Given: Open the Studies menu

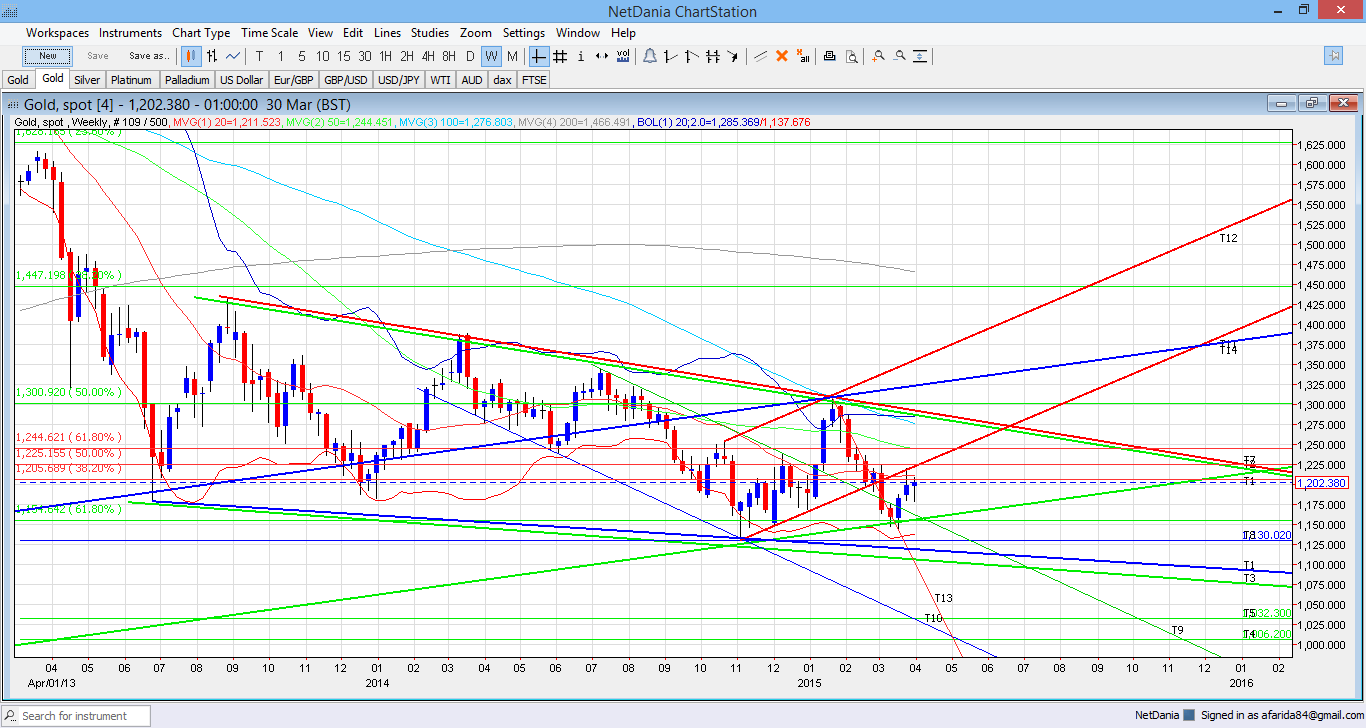Looking at the screenshot, I should (430, 33).
